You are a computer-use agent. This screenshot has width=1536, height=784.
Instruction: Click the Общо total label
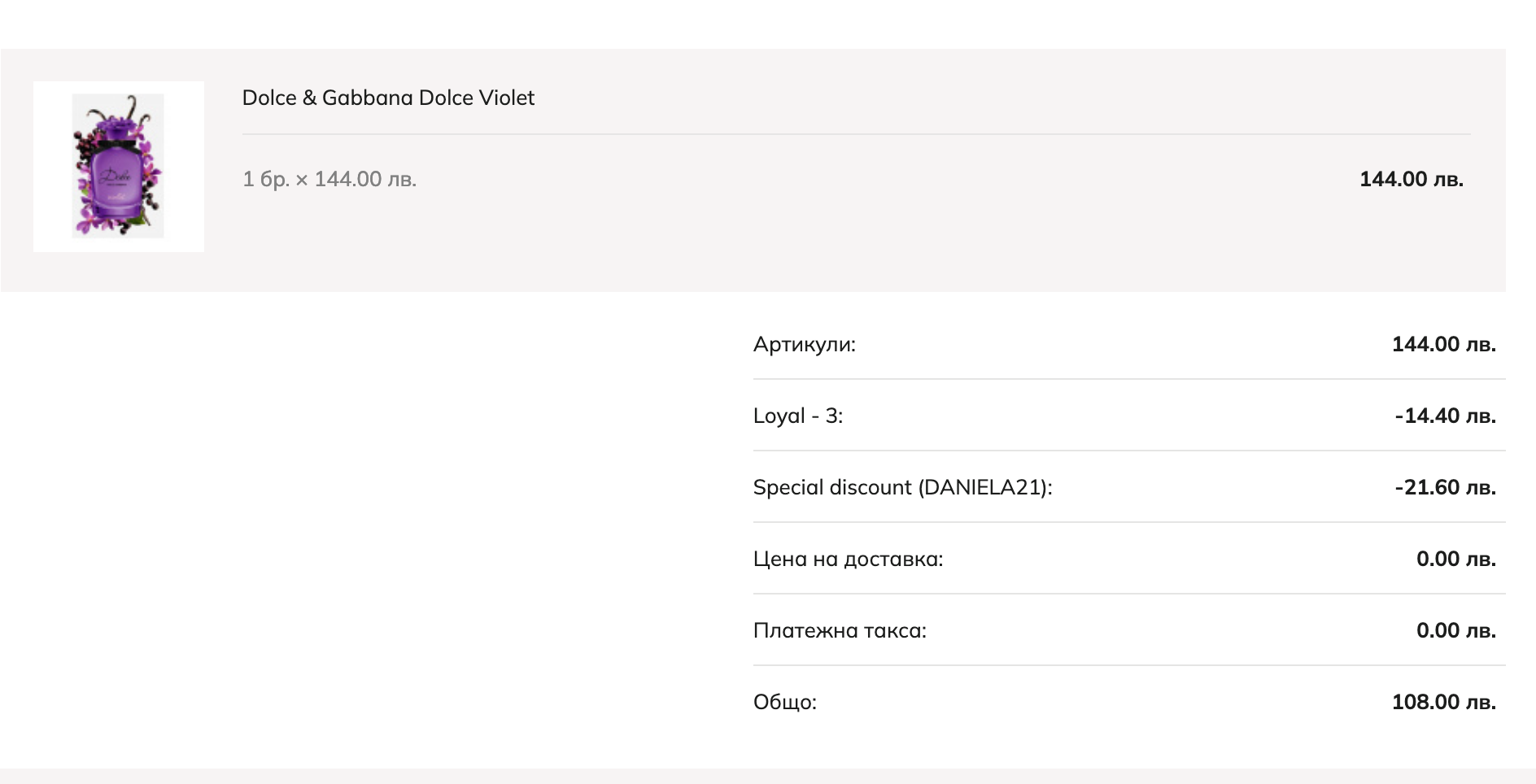tap(784, 702)
